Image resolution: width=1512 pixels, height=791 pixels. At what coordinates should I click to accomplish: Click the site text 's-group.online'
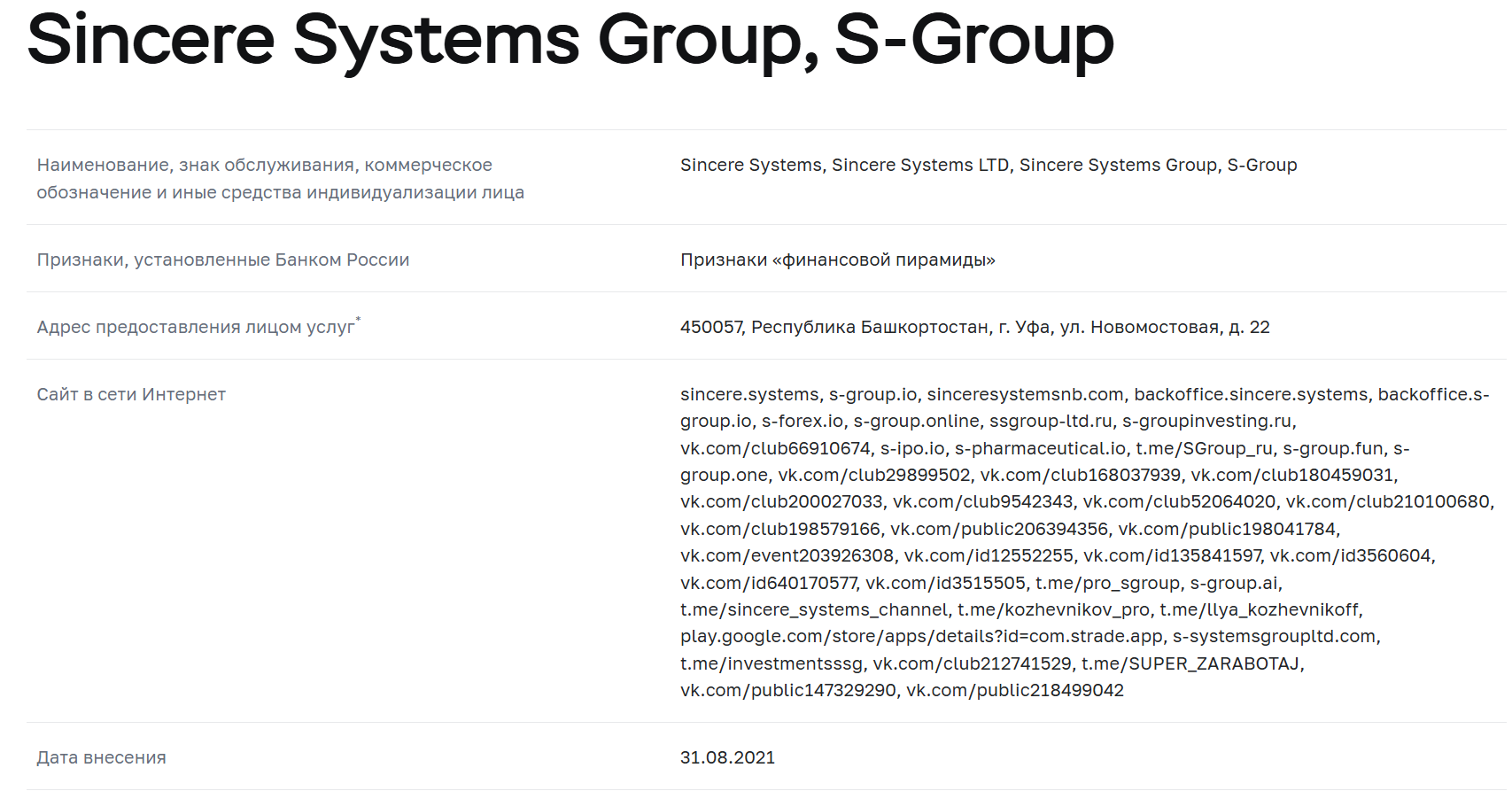[x=916, y=421]
